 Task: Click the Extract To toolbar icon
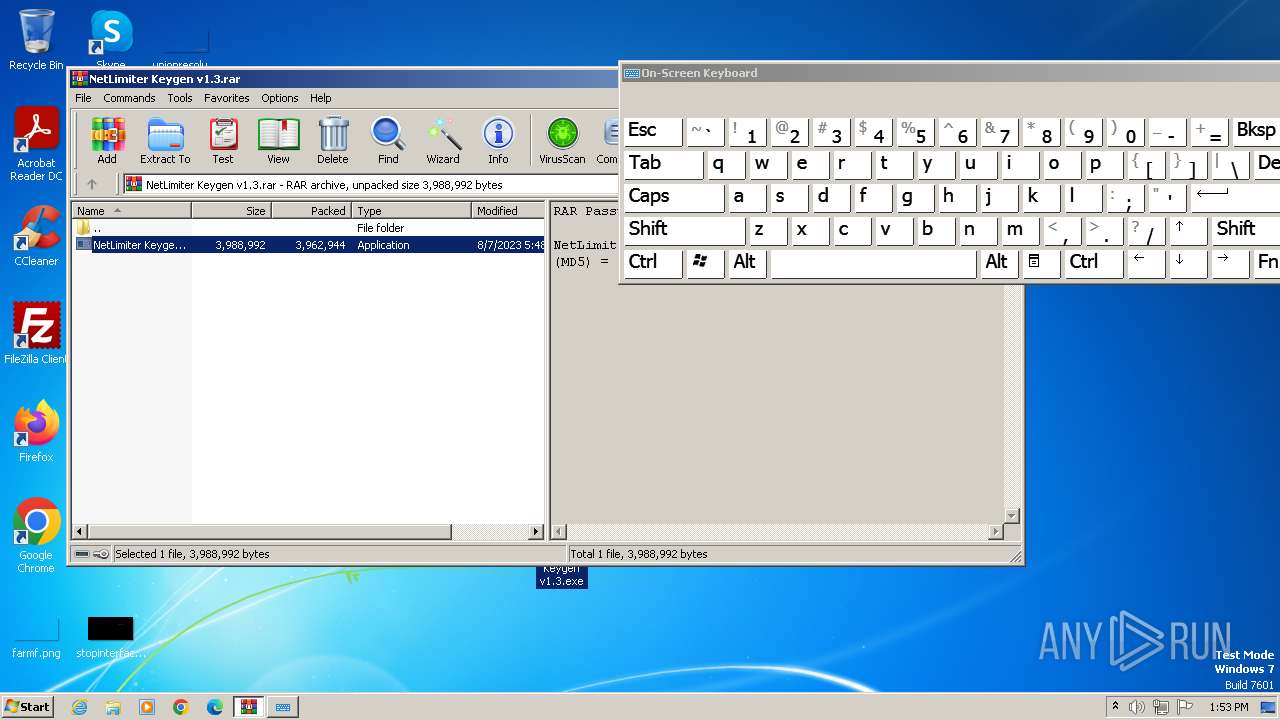(x=165, y=140)
